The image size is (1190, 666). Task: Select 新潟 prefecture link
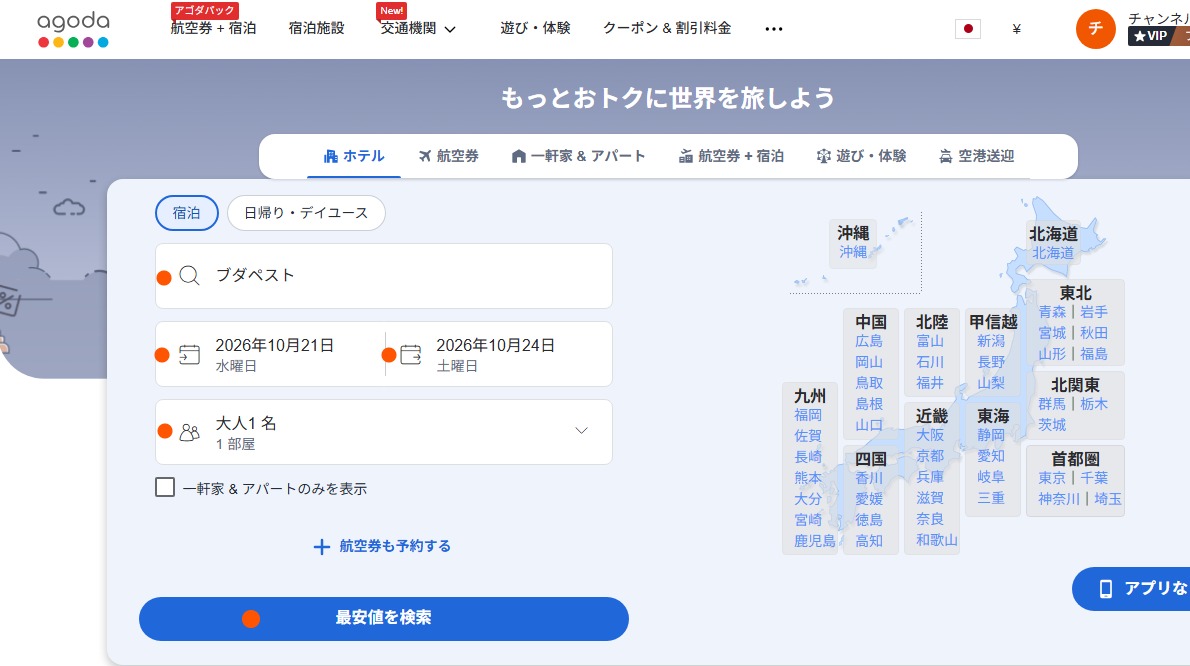(x=991, y=341)
